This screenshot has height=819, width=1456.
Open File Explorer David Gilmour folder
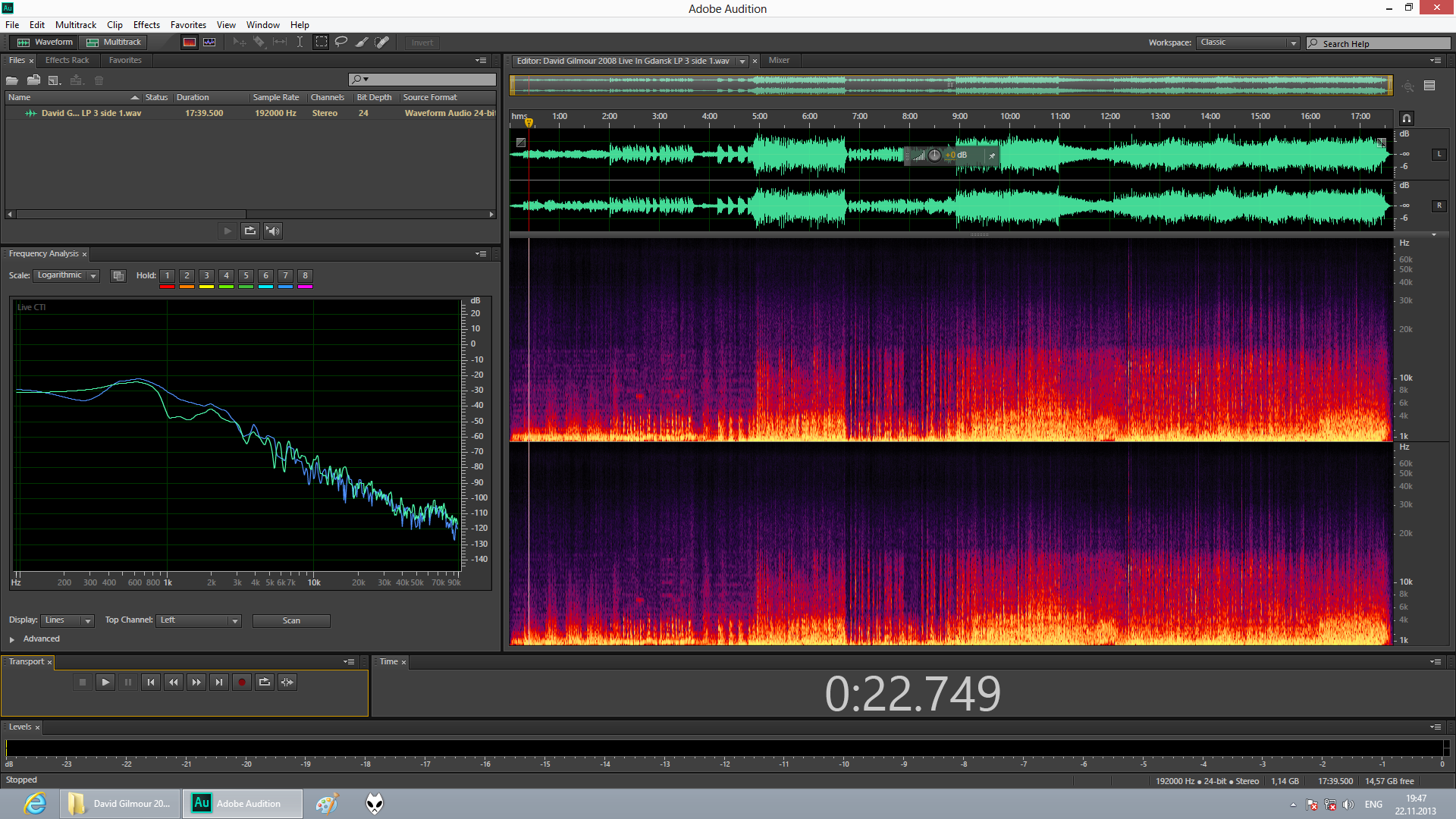(121, 804)
